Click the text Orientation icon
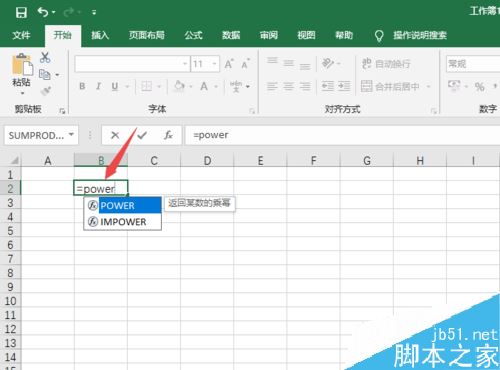The height and width of the screenshot is (370, 500). click(x=328, y=63)
